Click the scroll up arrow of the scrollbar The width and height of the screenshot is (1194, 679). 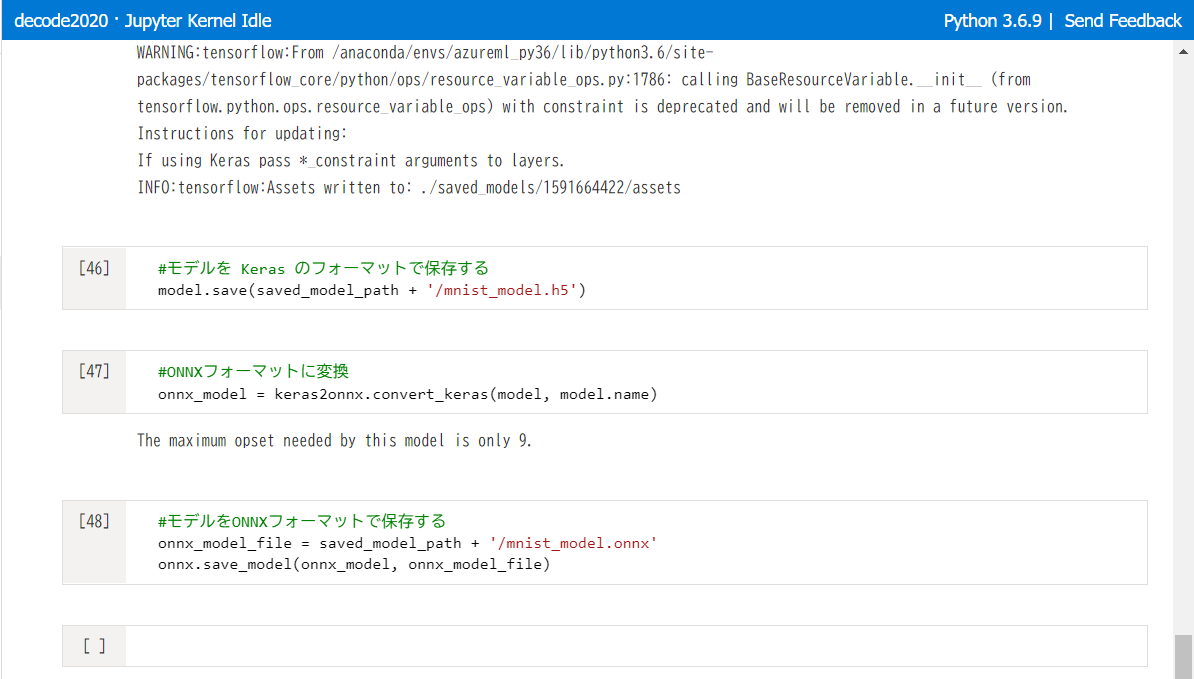[x=1183, y=52]
